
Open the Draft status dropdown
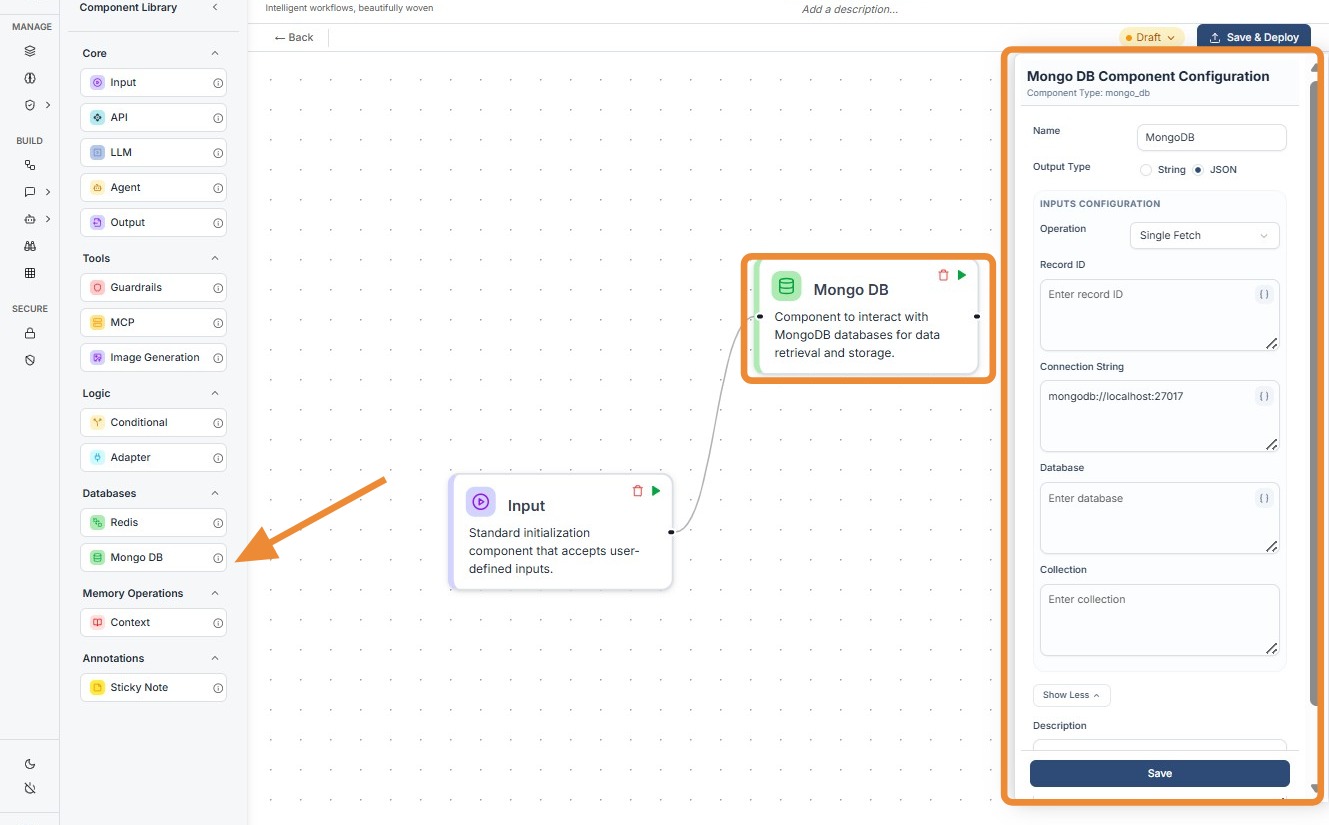tap(1152, 38)
